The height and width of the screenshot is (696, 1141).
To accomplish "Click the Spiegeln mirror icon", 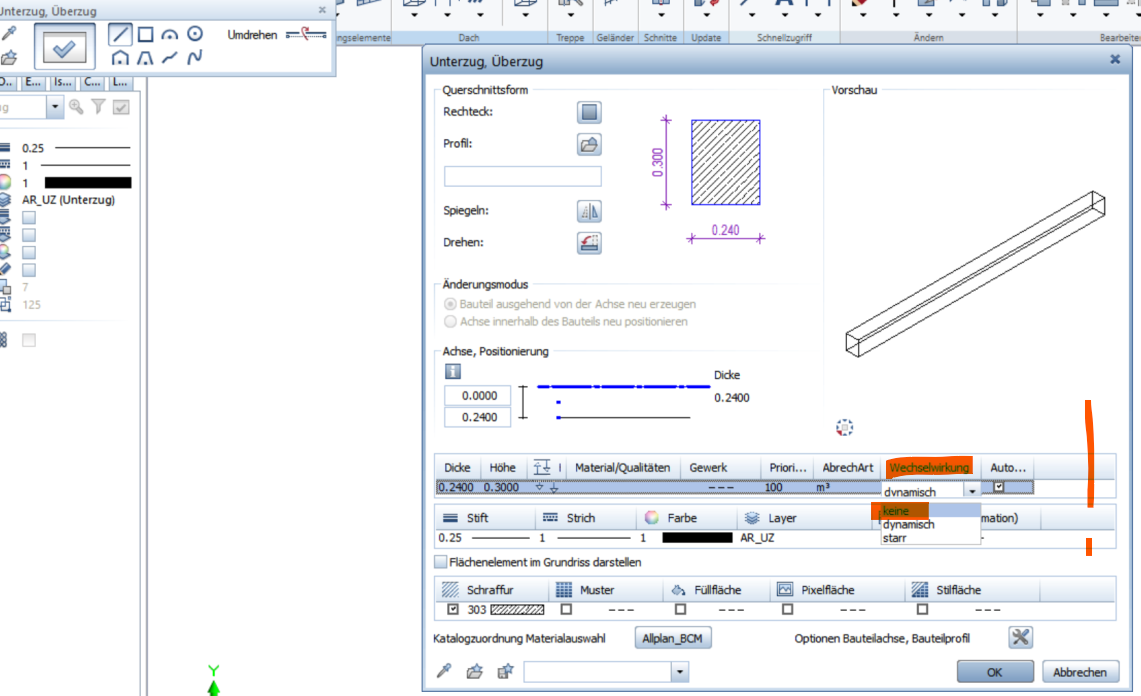I will pyautogui.click(x=589, y=211).
